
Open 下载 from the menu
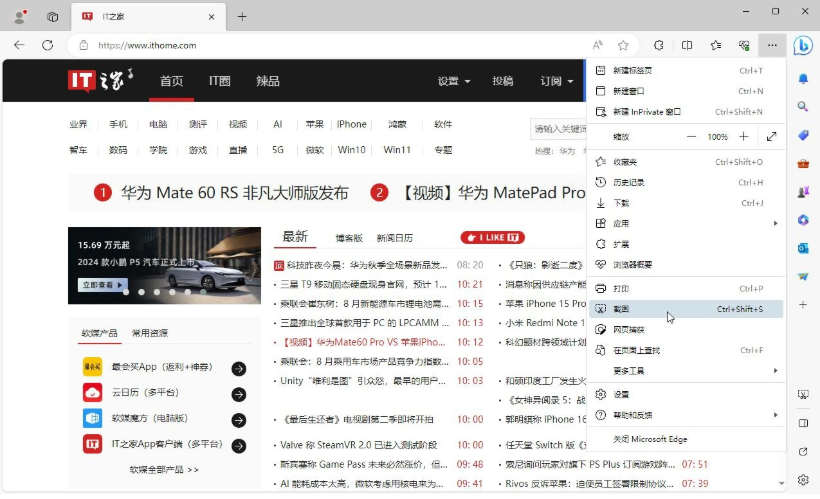tap(686, 203)
